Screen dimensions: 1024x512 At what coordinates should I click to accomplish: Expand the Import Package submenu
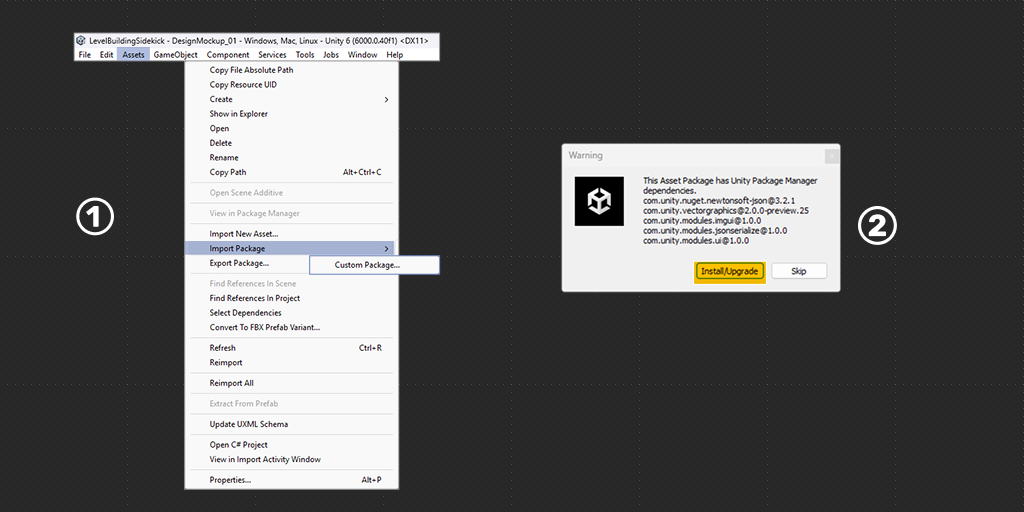click(x=290, y=249)
